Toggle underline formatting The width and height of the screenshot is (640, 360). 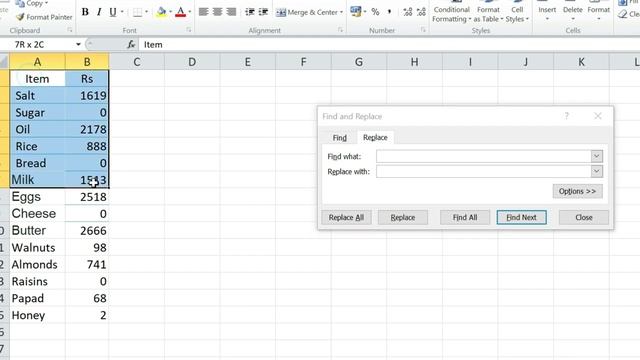(113, 12)
